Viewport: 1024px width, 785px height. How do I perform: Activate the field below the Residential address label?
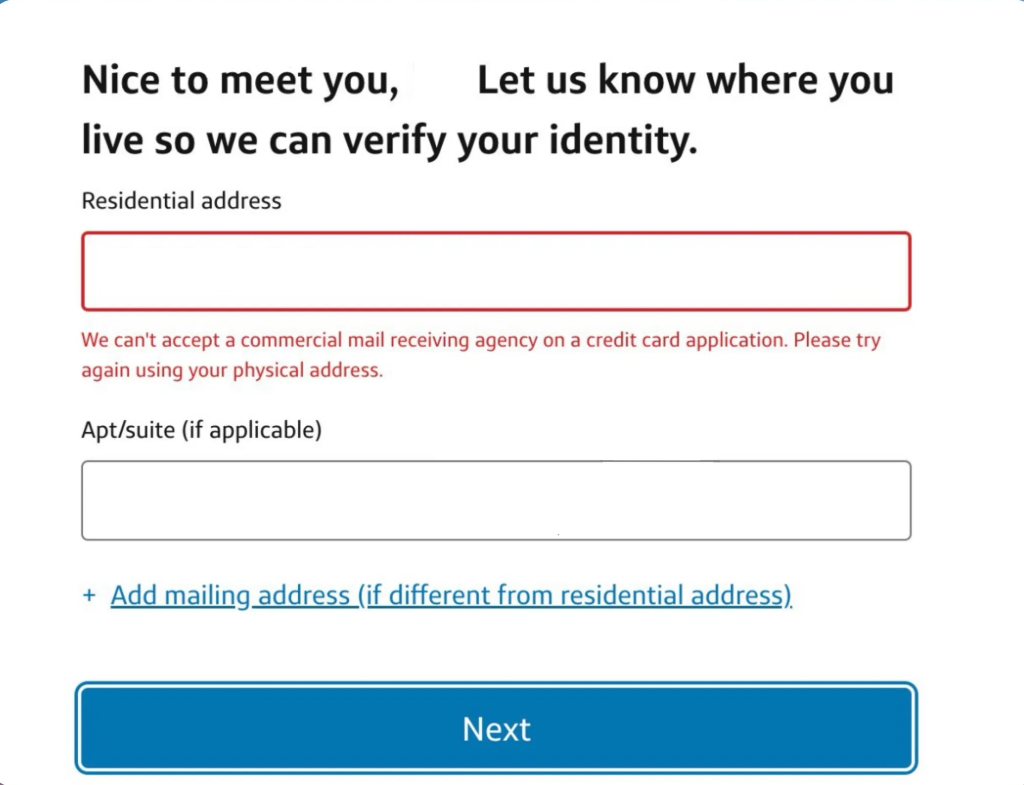pos(495,272)
